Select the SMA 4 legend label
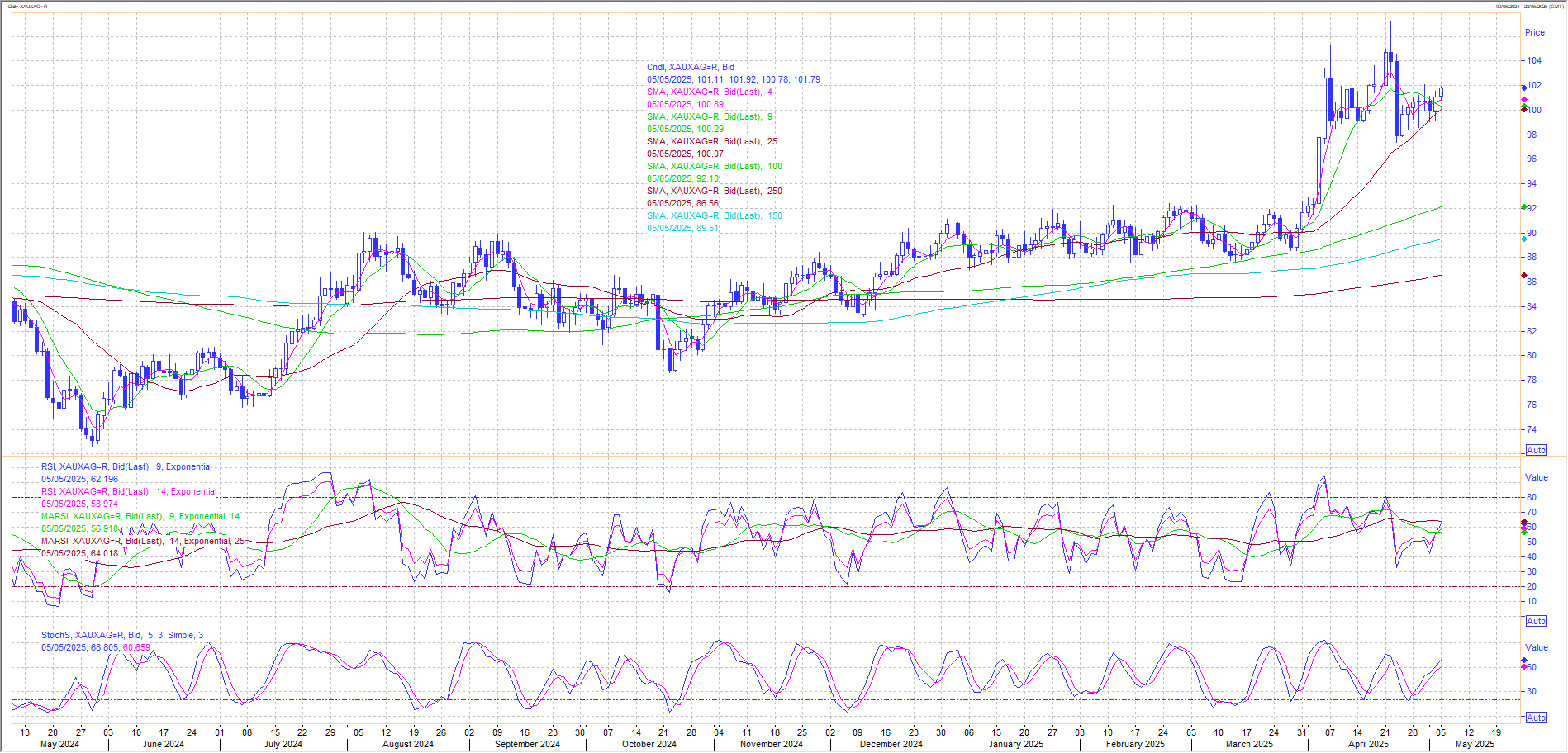The width and height of the screenshot is (1568, 753). [x=710, y=92]
